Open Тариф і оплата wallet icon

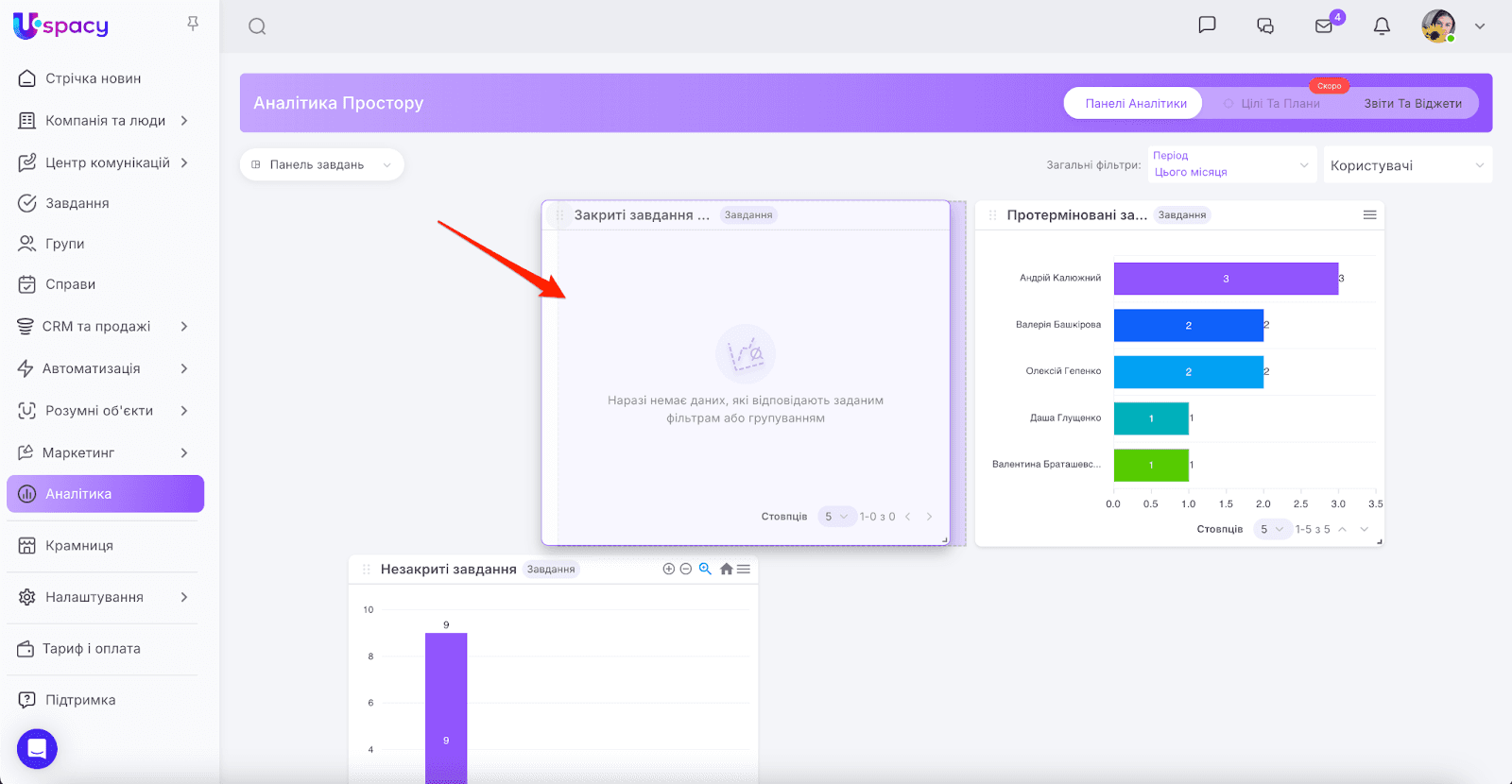(26, 649)
